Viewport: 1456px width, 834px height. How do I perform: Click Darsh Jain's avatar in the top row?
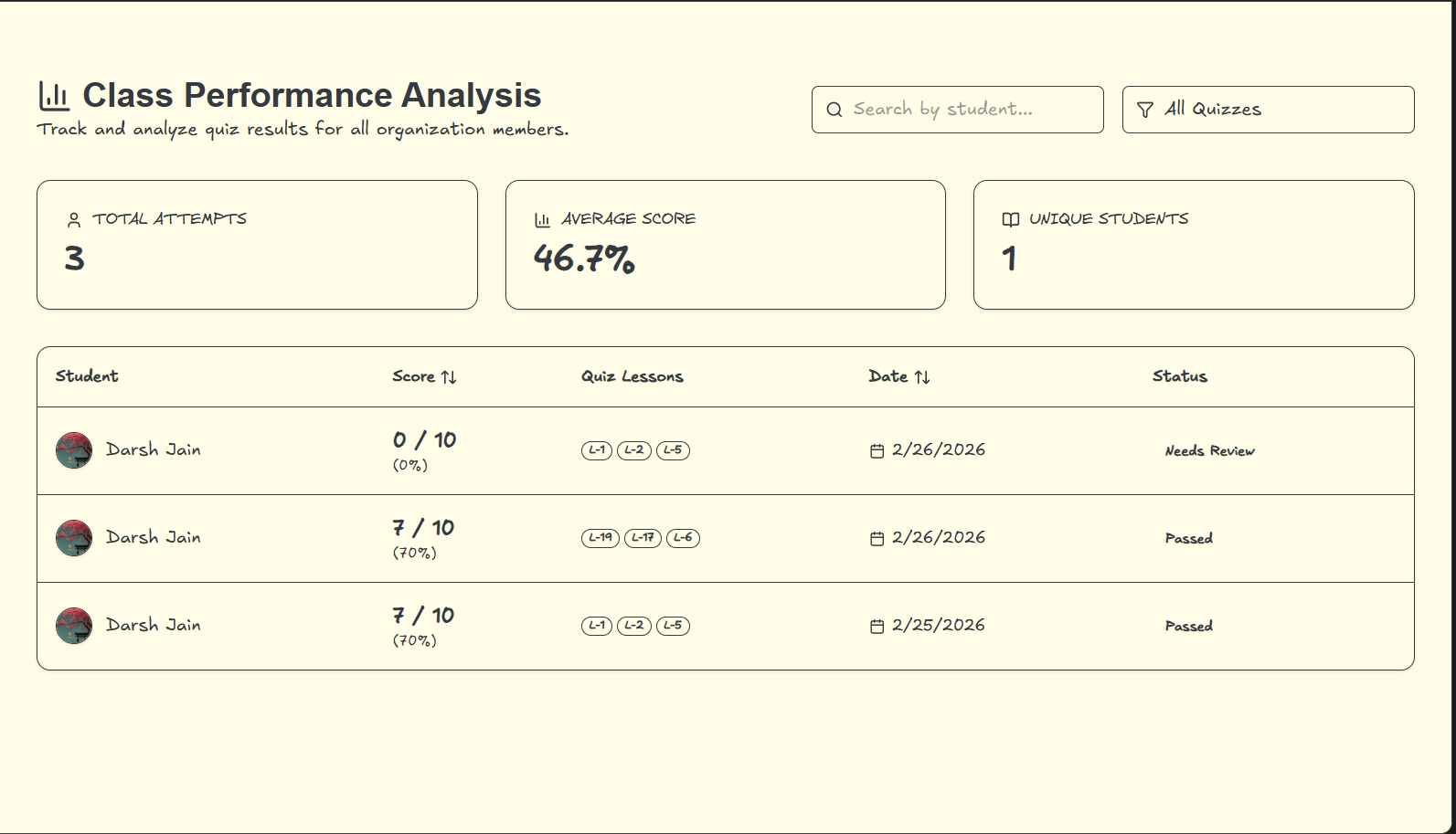74,449
